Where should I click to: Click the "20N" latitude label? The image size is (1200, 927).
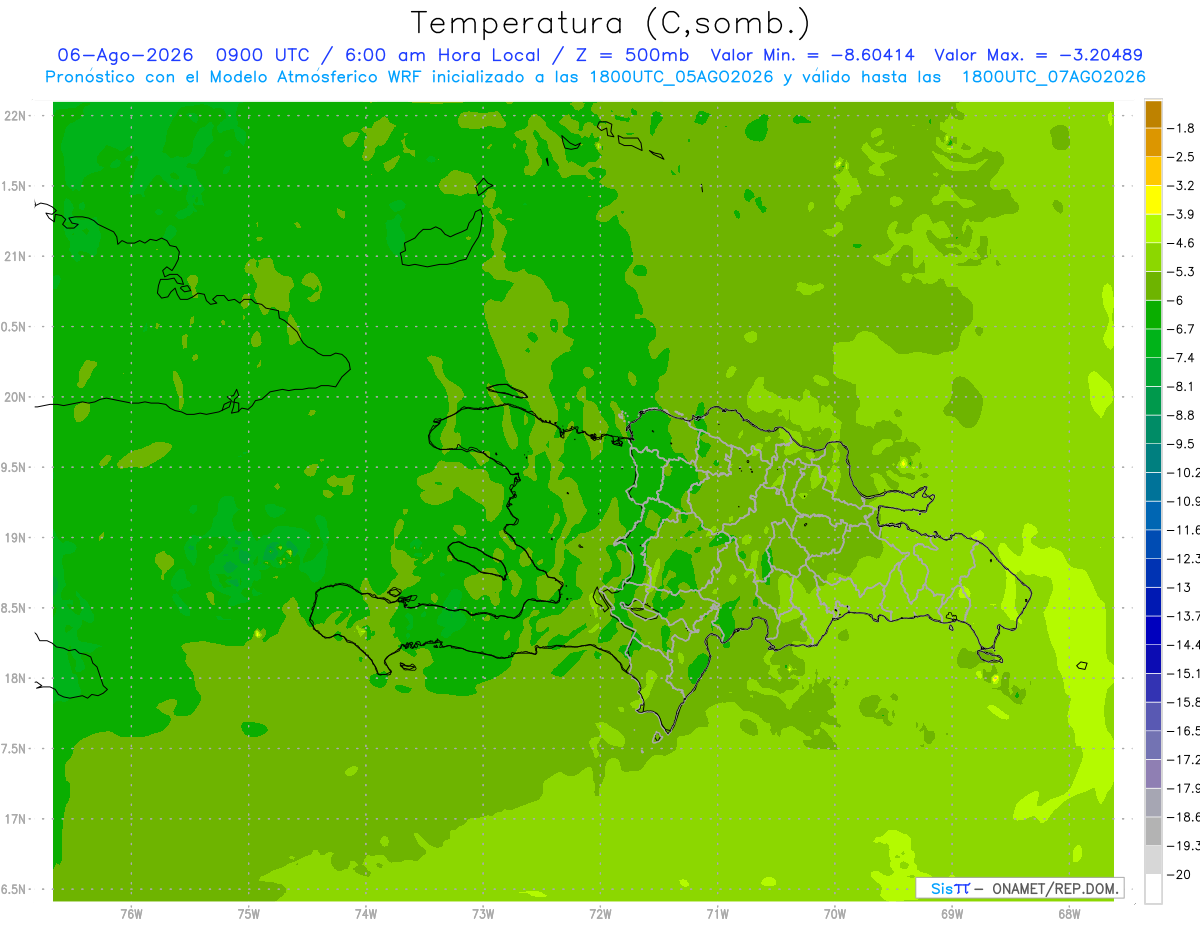point(17,397)
